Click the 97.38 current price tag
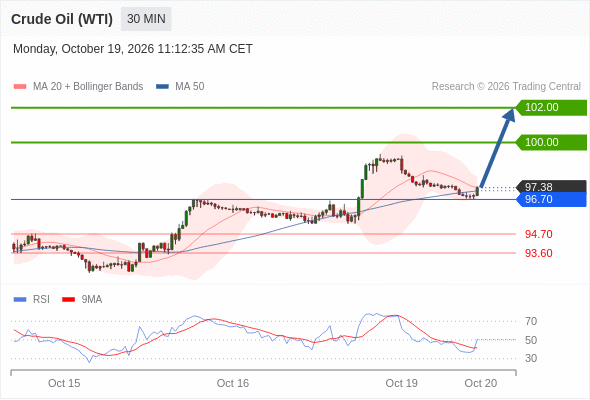The height and width of the screenshot is (400, 590). coord(551,187)
